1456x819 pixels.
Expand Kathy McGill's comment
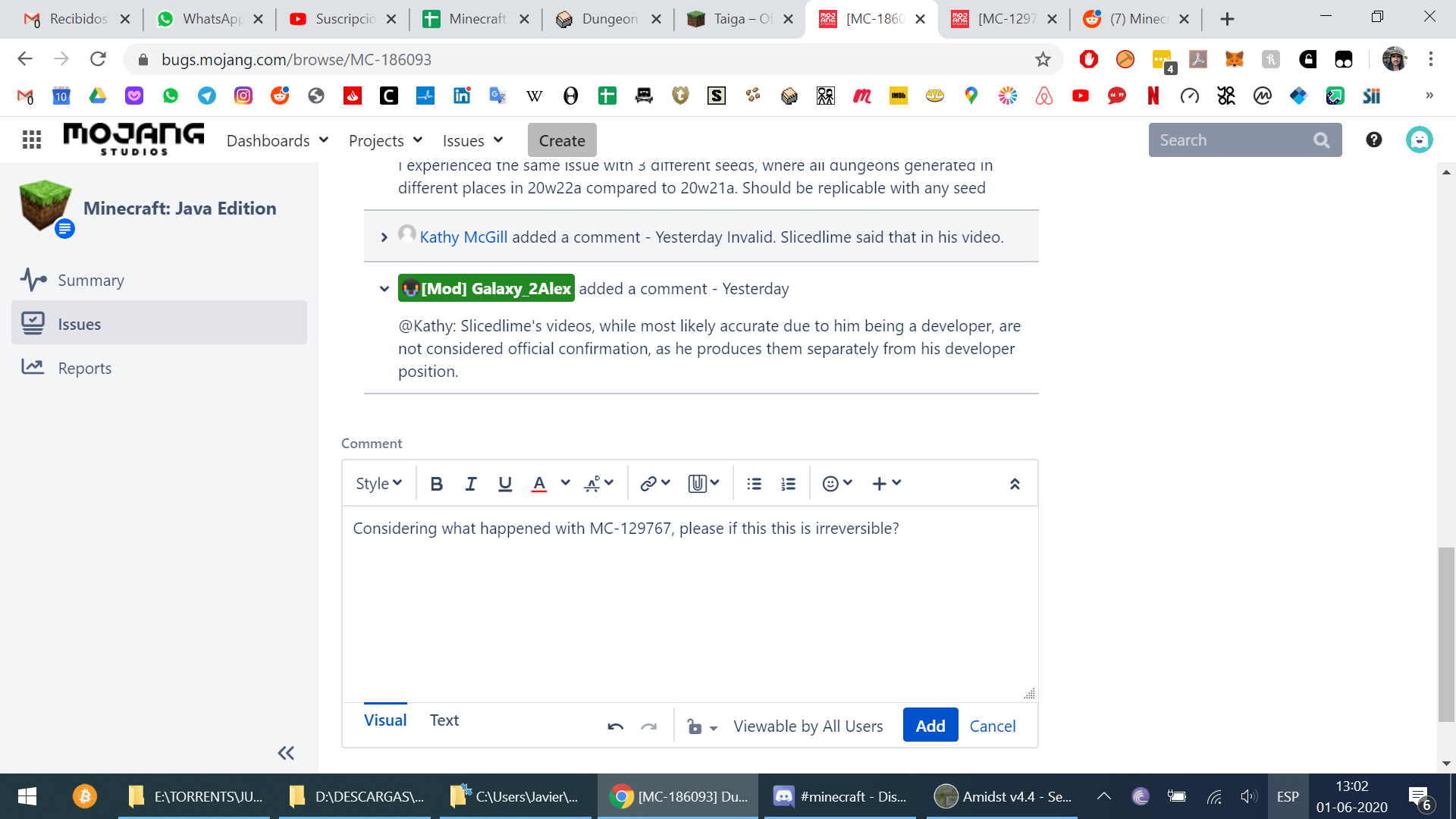point(384,237)
